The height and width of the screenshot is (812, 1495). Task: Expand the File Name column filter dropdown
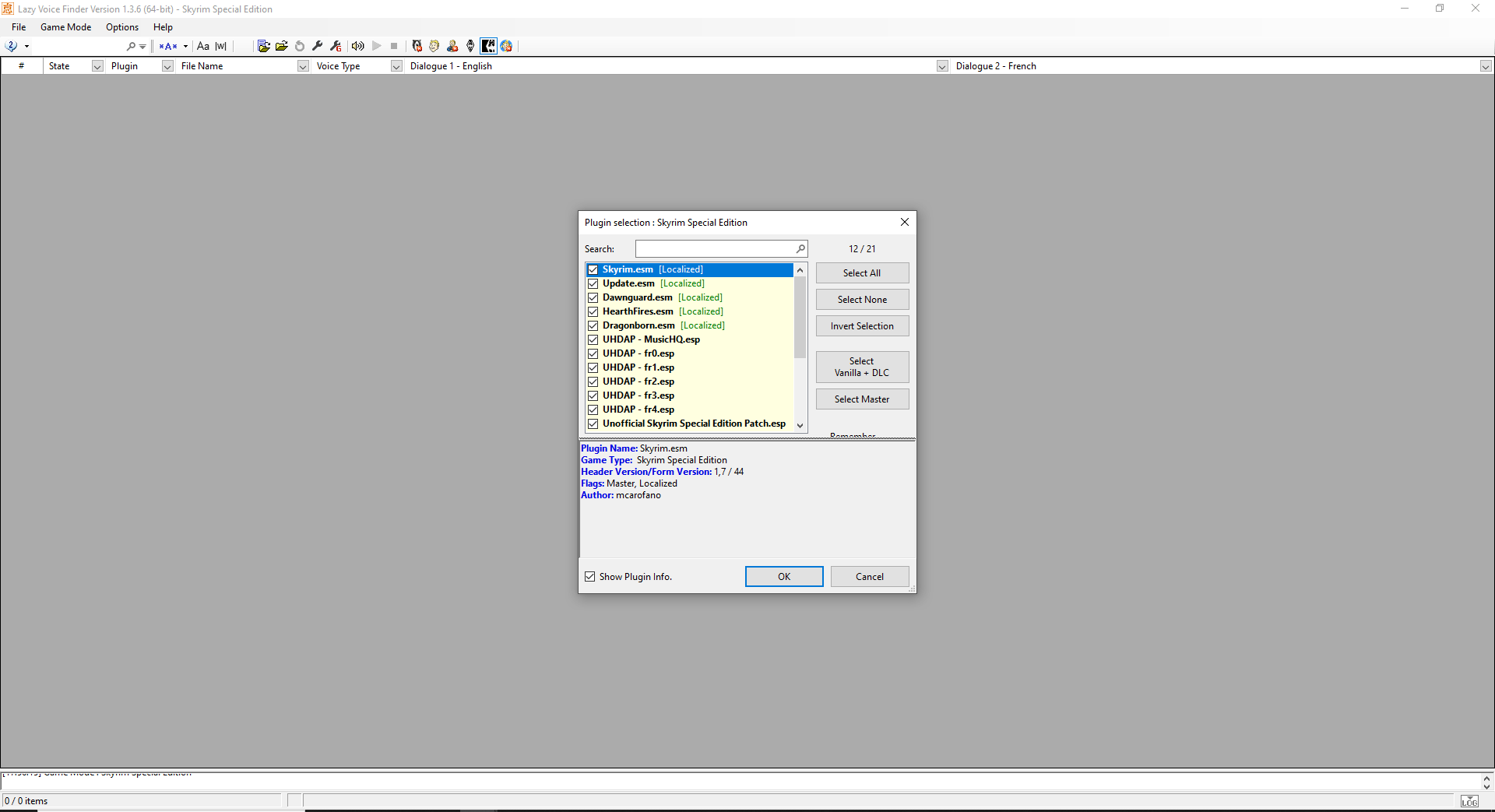303,66
